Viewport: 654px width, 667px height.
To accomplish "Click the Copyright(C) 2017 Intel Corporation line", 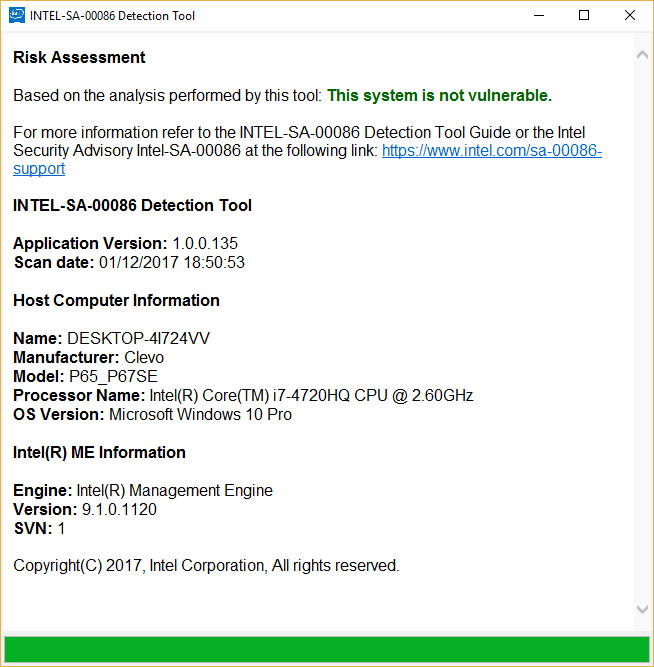I will pos(206,566).
